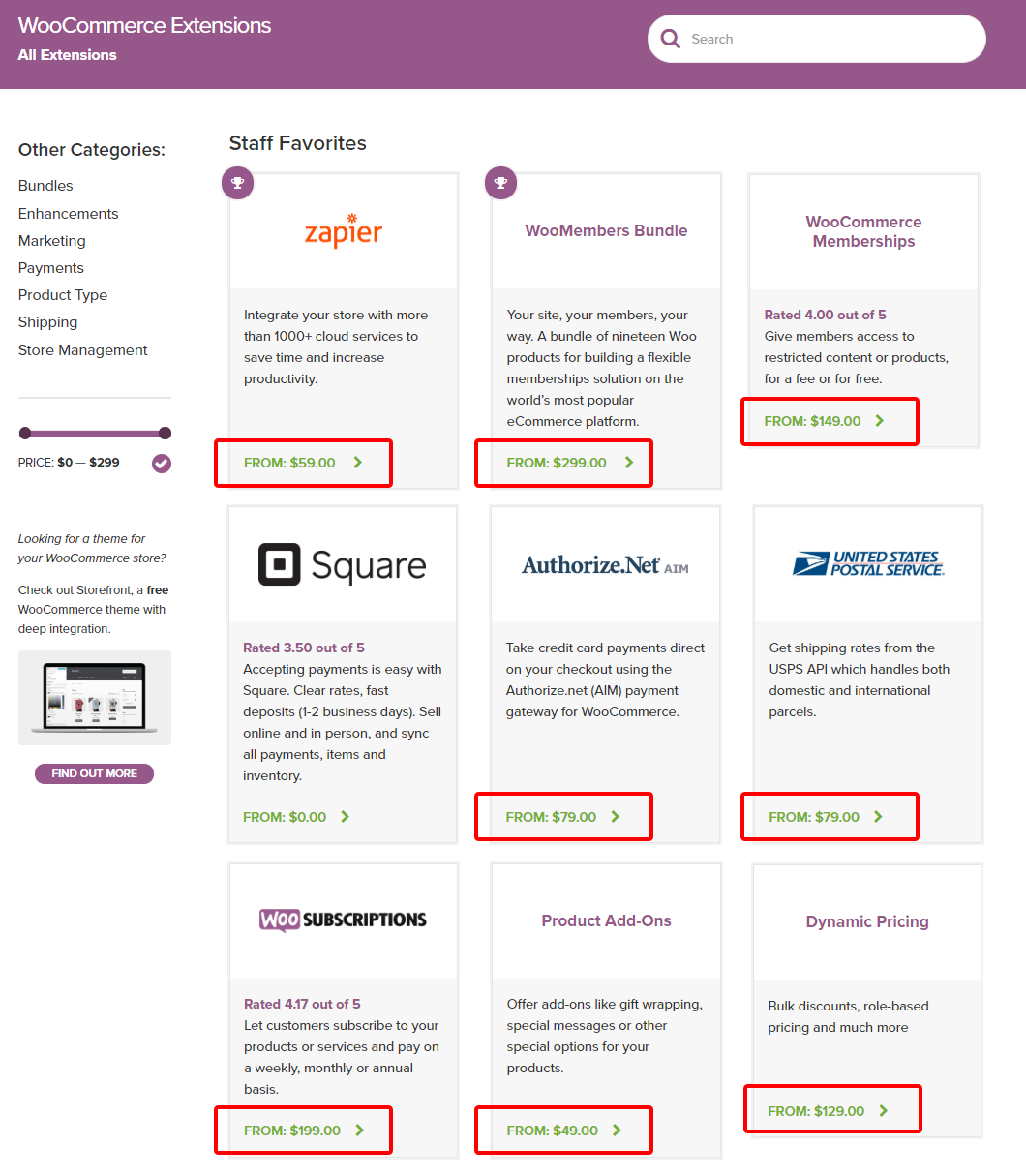The height and width of the screenshot is (1176, 1026).
Task: Click the WooCommerce Extensions header title
Action: click(x=144, y=25)
